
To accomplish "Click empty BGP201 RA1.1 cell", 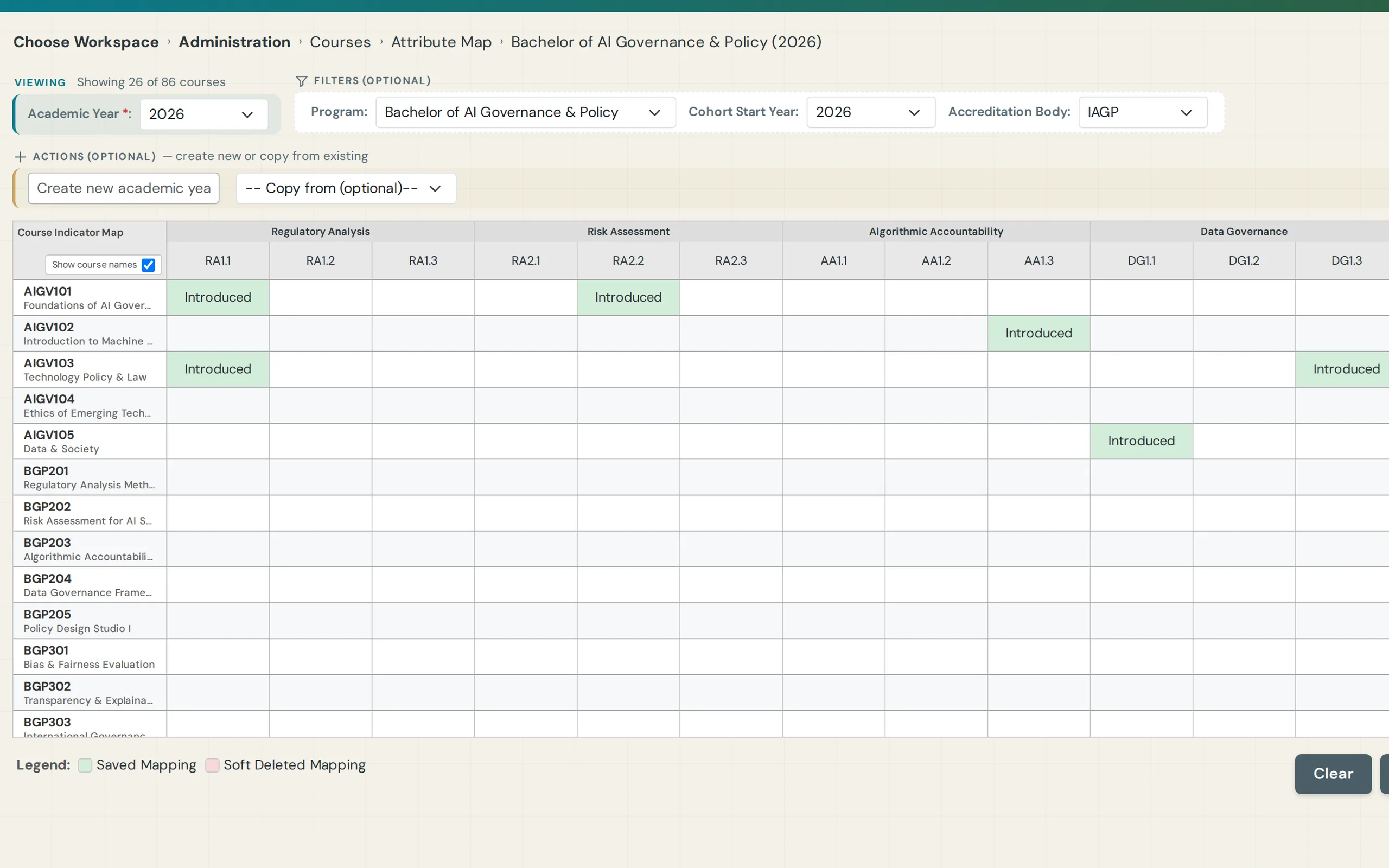I will click(218, 477).
